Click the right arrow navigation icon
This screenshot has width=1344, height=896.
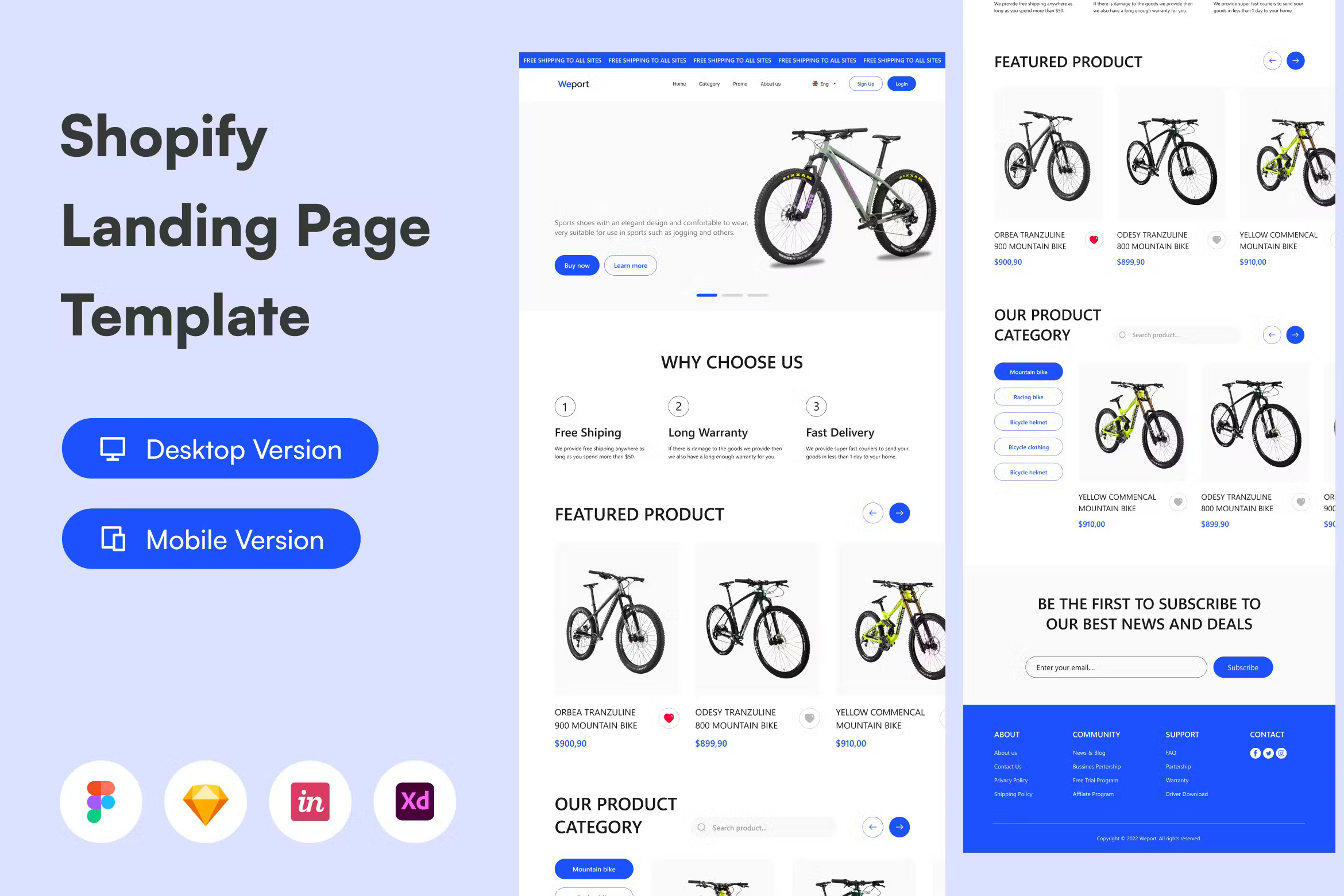click(899, 512)
